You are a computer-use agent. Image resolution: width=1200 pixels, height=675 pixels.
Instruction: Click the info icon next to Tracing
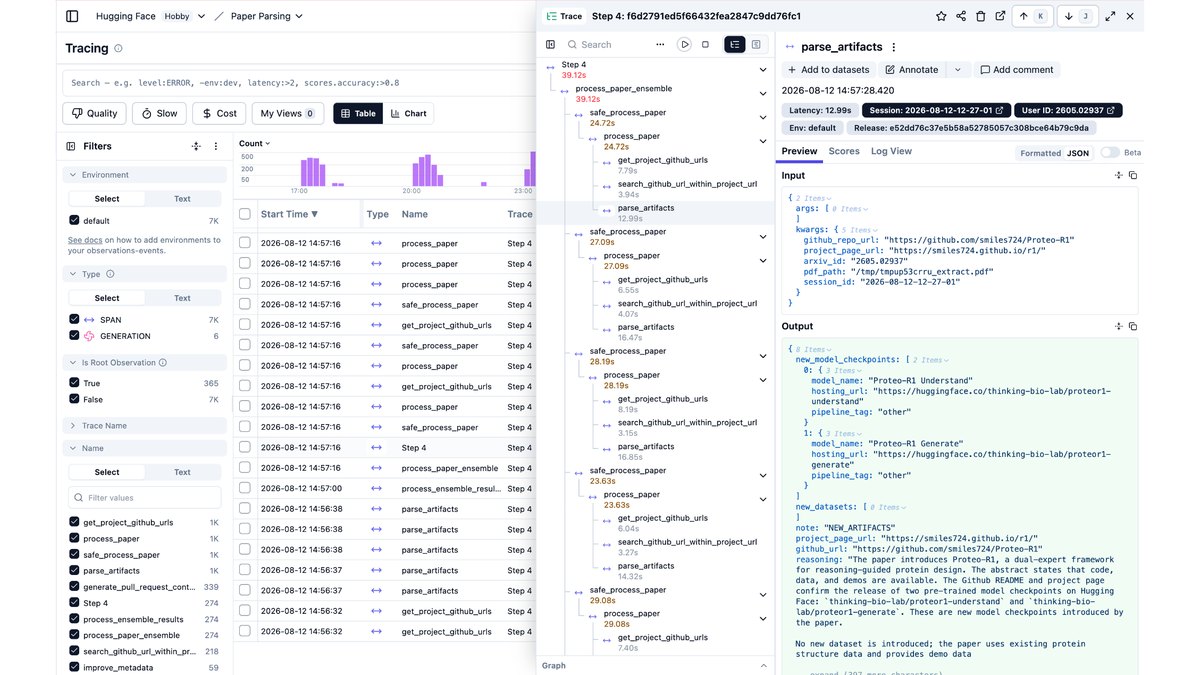pyautogui.click(x=119, y=48)
